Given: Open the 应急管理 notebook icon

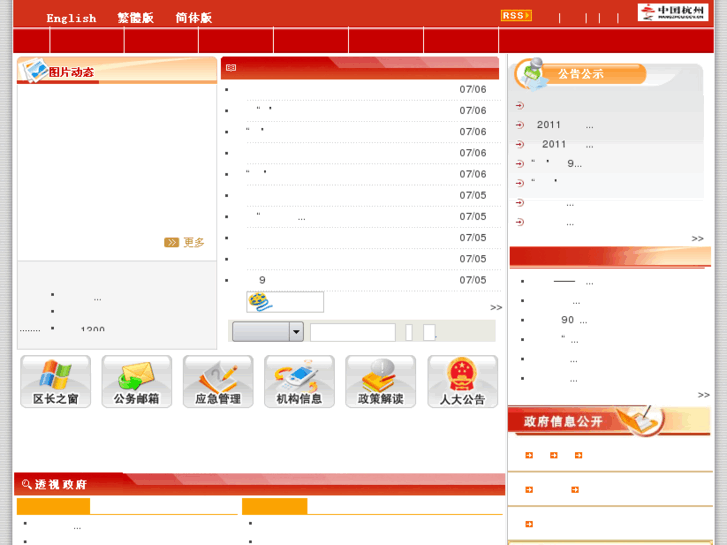Looking at the screenshot, I should (218, 381).
